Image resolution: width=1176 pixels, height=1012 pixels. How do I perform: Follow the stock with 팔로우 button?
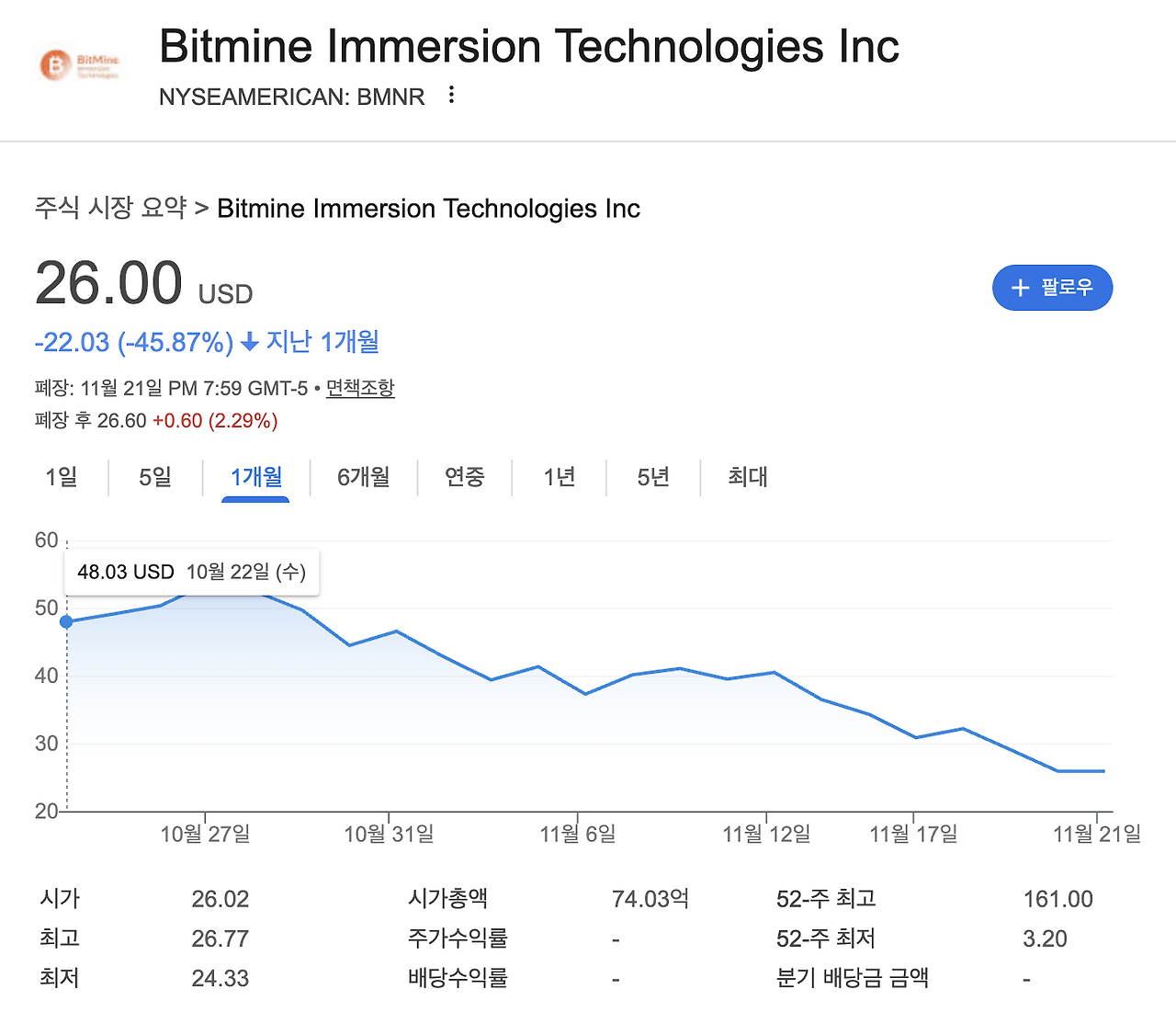[1053, 288]
